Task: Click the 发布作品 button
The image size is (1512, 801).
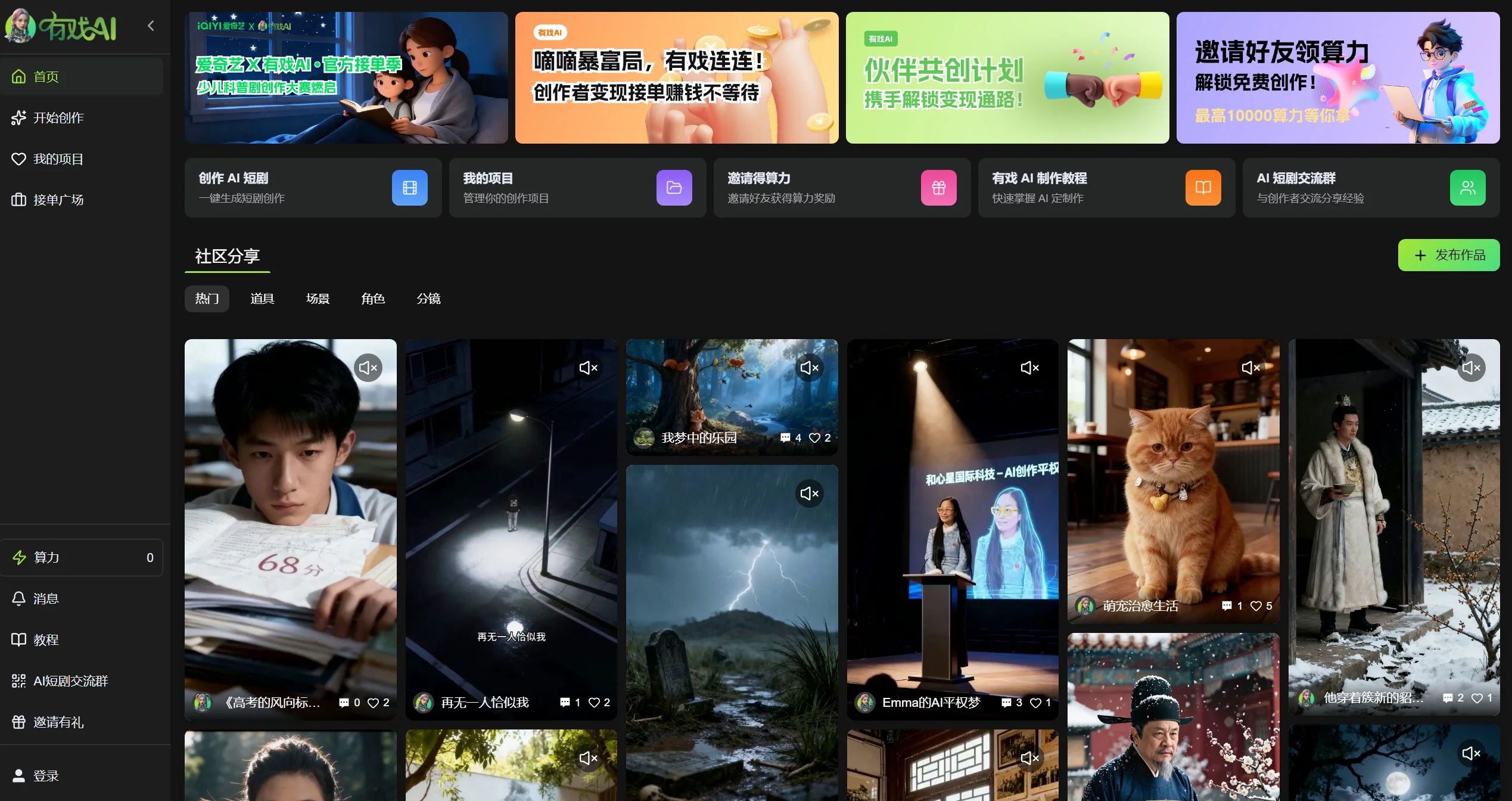Action: click(1448, 255)
